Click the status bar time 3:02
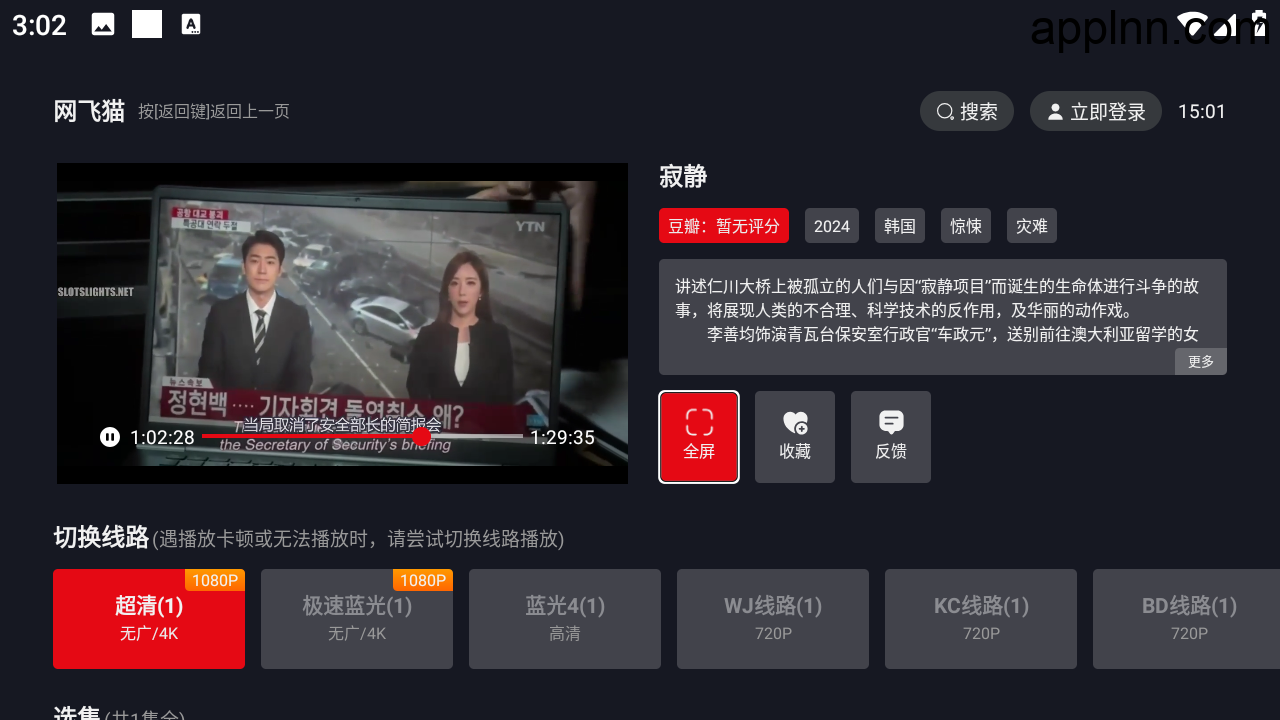This screenshot has width=1280, height=720. pos(40,25)
